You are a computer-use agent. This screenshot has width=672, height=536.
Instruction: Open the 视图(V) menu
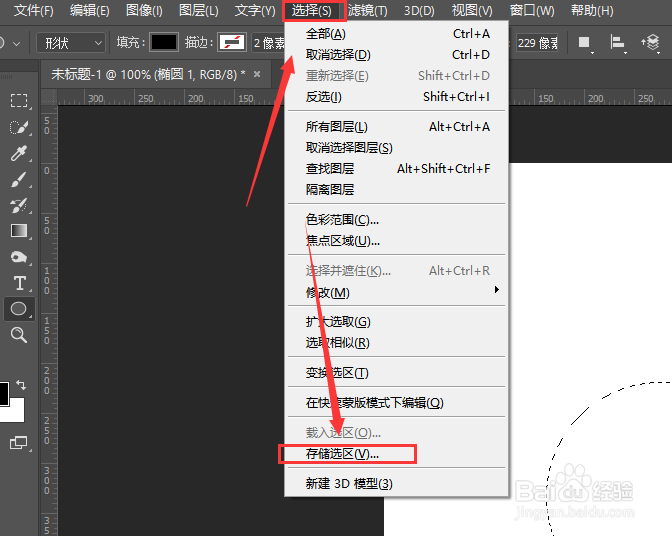[x=472, y=11]
